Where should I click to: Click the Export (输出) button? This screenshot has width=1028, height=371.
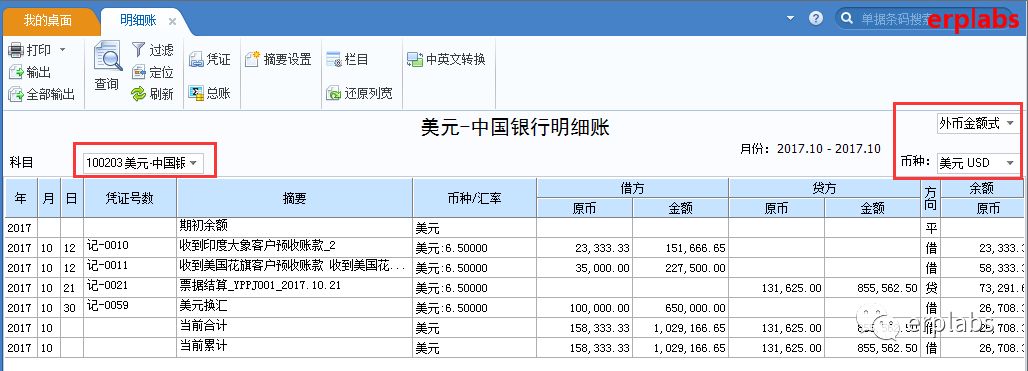(x=30, y=72)
